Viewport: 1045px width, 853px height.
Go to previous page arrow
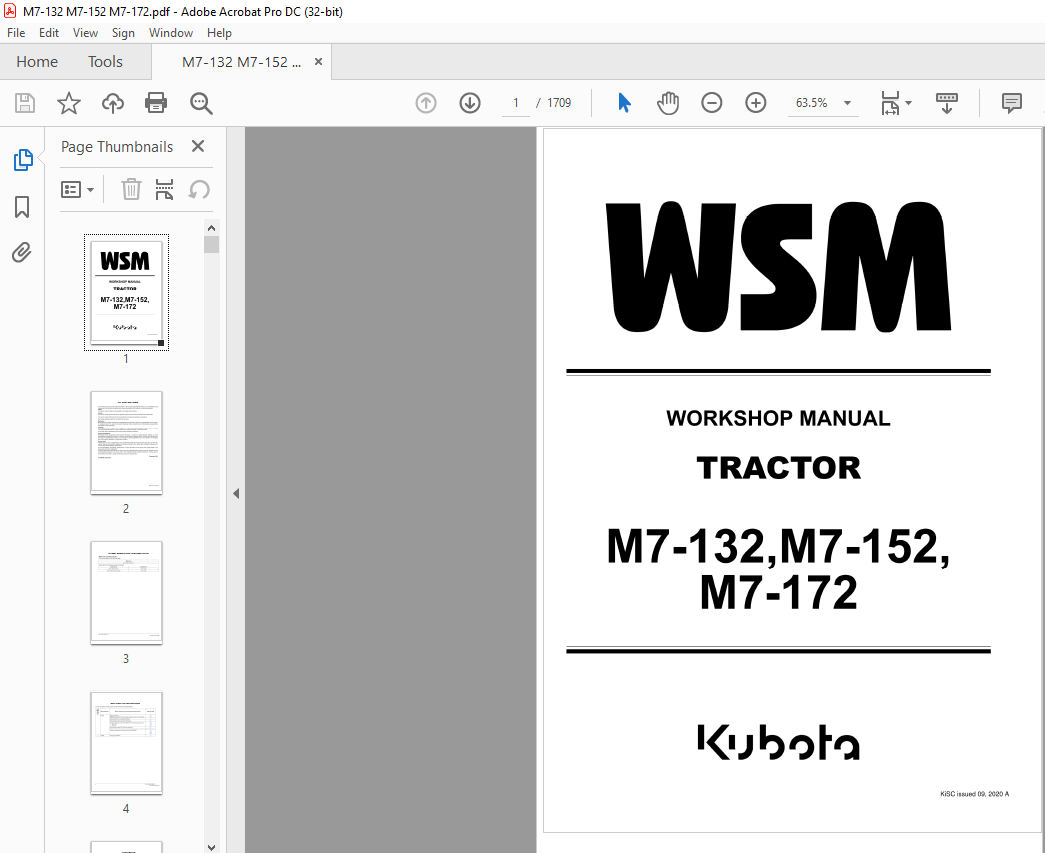pyautogui.click(x=426, y=103)
